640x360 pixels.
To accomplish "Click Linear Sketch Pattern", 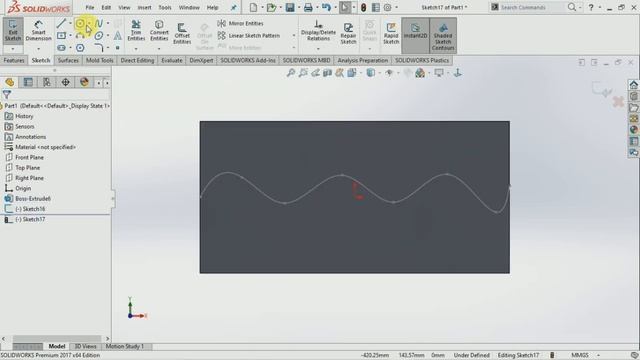I will click(249, 36).
